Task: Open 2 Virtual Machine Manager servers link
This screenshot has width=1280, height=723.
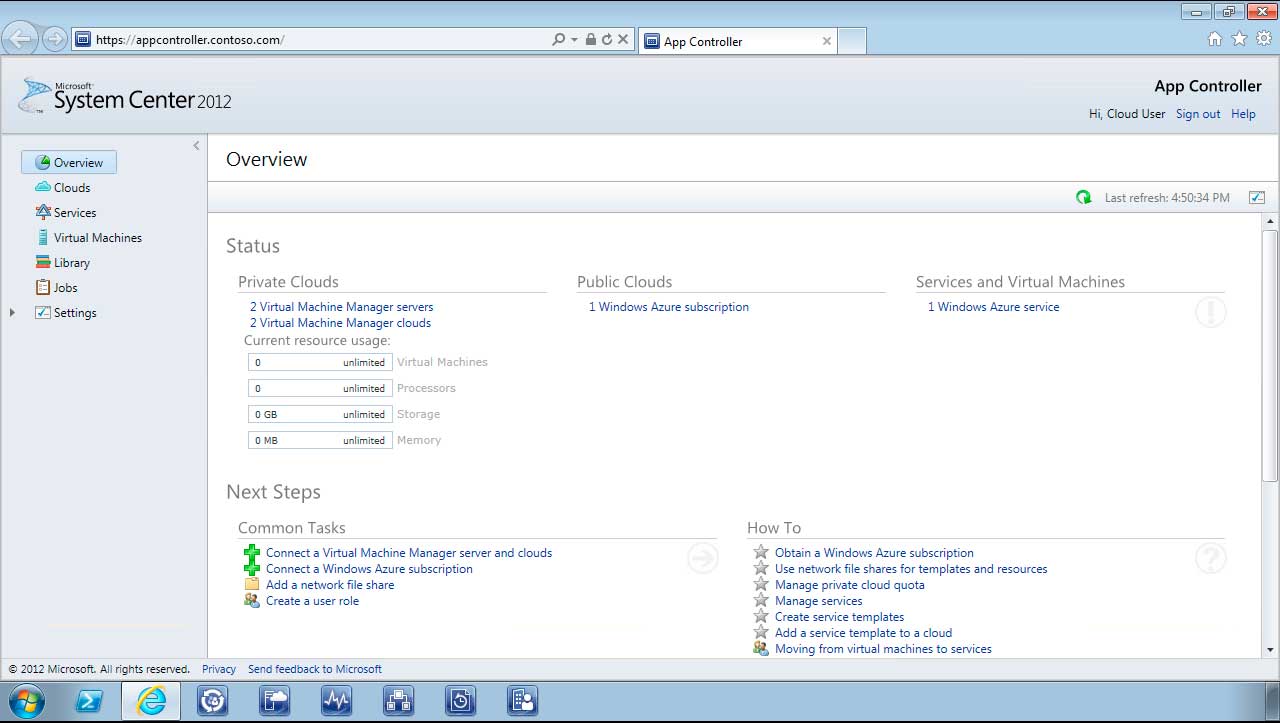Action: tap(342, 307)
